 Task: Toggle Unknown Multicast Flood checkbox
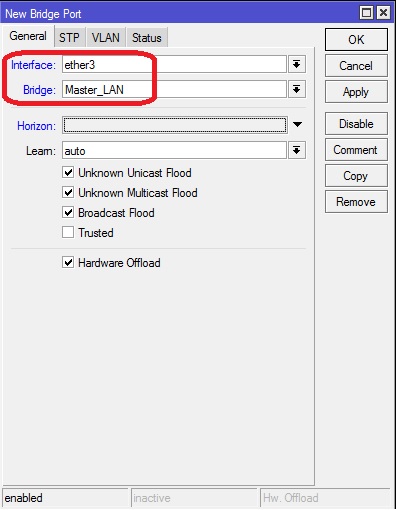(x=68, y=192)
